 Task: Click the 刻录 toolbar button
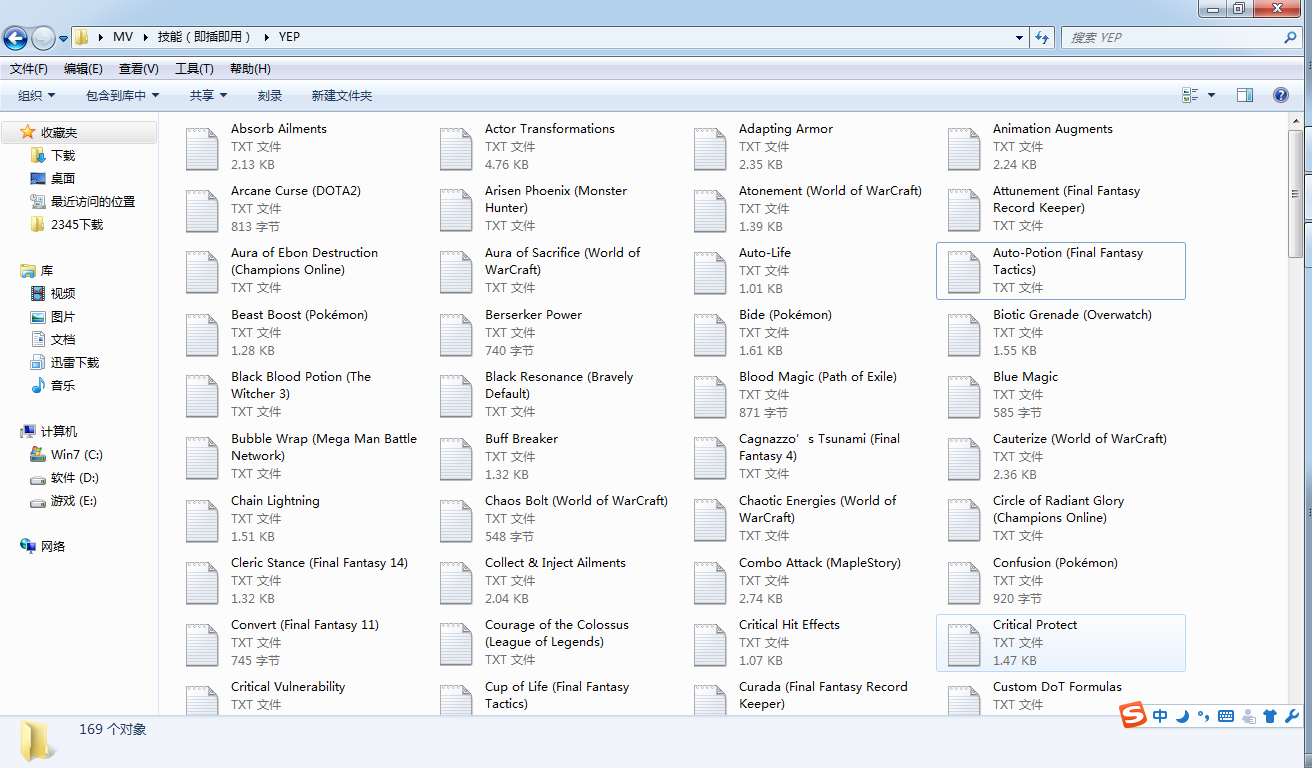[x=270, y=95]
